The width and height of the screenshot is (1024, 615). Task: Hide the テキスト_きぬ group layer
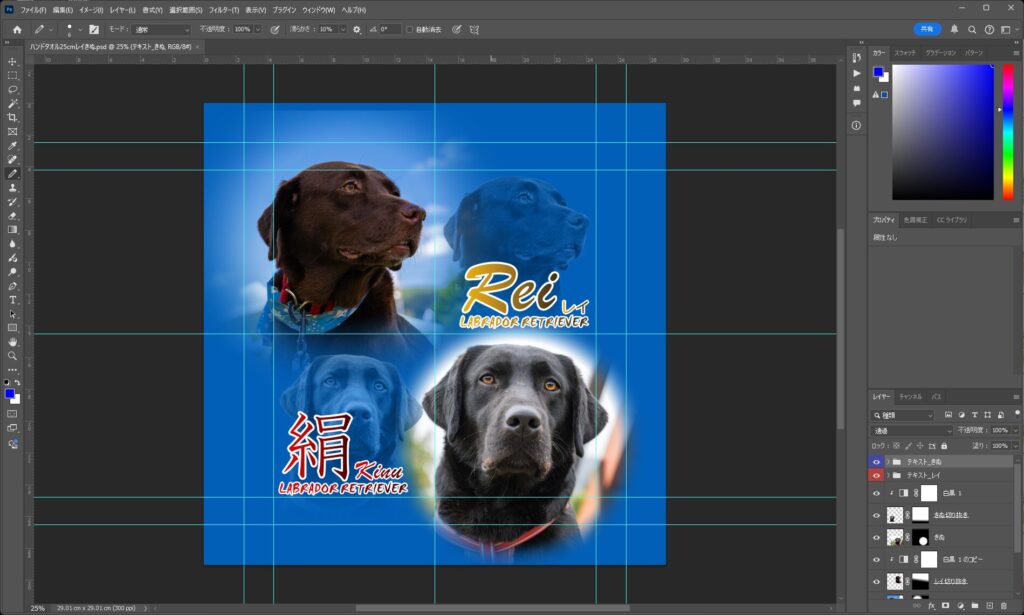[x=877, y=462]
